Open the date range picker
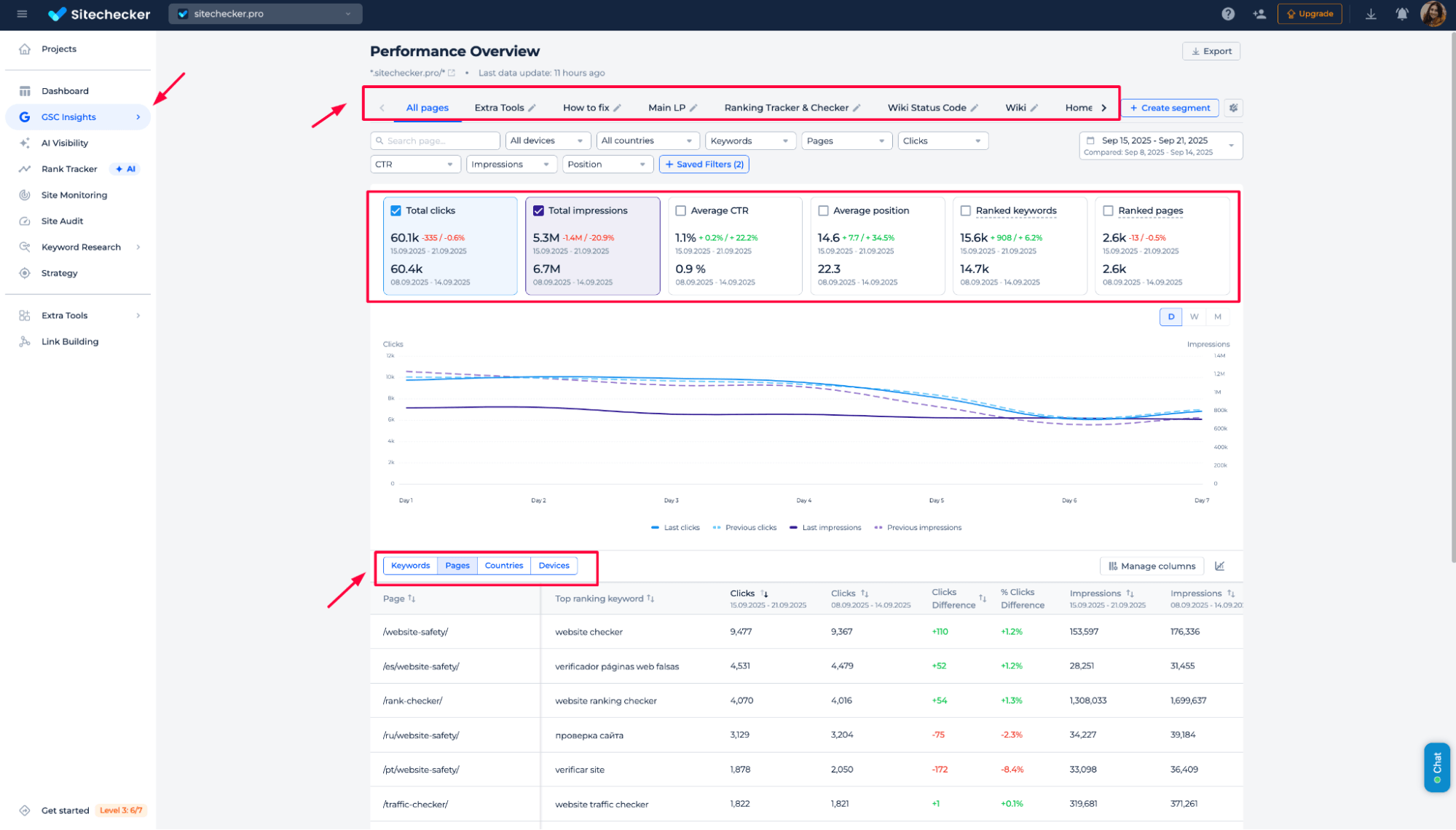The height and width of the screenshot is (830, 1456). click(x=1161, y=146)
